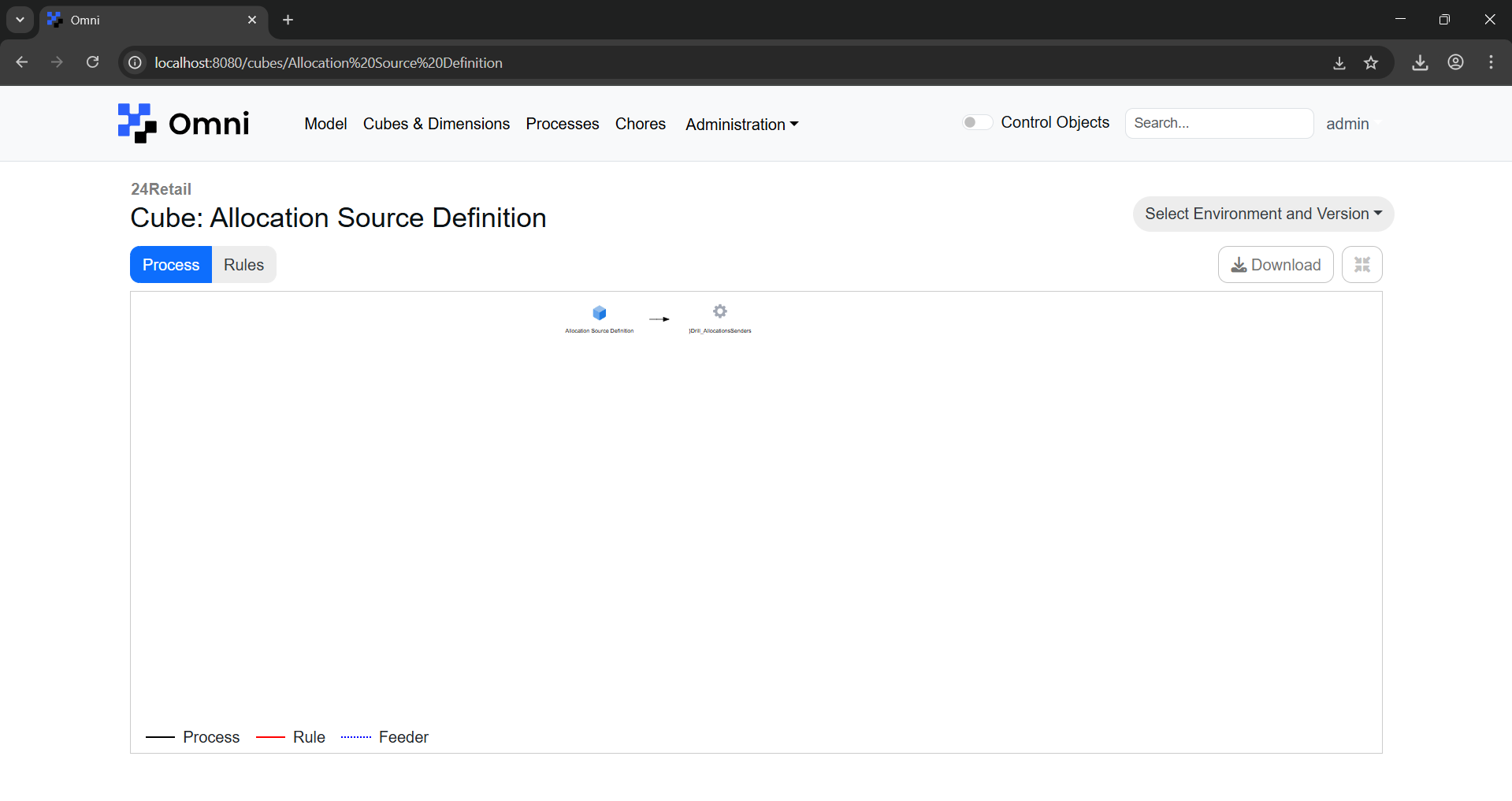
Task: Click the Feeder legend entry
Action: (x=385, y=737)
